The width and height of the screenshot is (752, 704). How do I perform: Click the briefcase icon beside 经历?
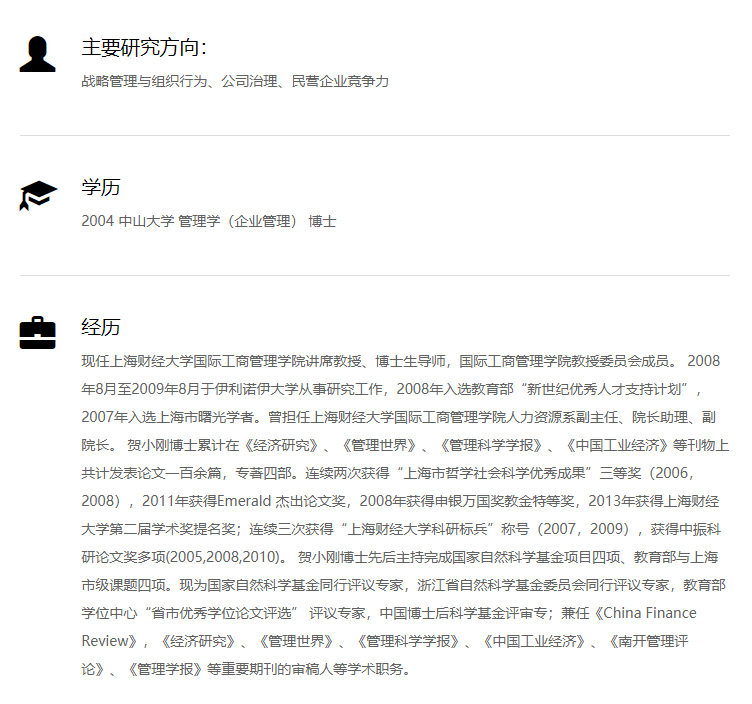(37, 333)
